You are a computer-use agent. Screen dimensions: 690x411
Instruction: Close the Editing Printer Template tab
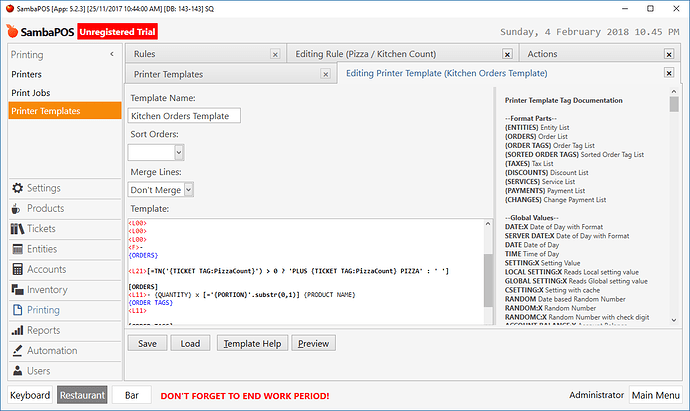pyautogui.click(x=669, y=73)
